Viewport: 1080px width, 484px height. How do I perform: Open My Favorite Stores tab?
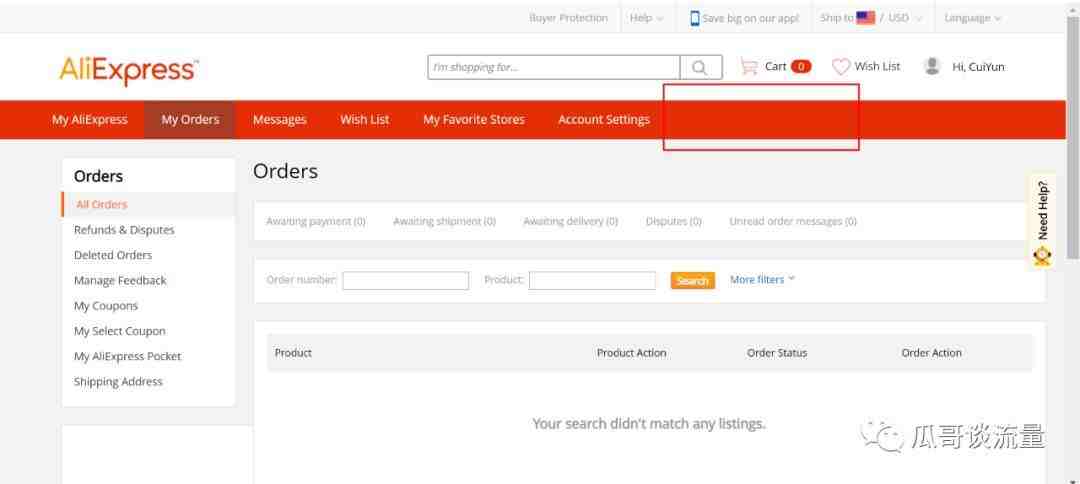[x=474, y=120]
